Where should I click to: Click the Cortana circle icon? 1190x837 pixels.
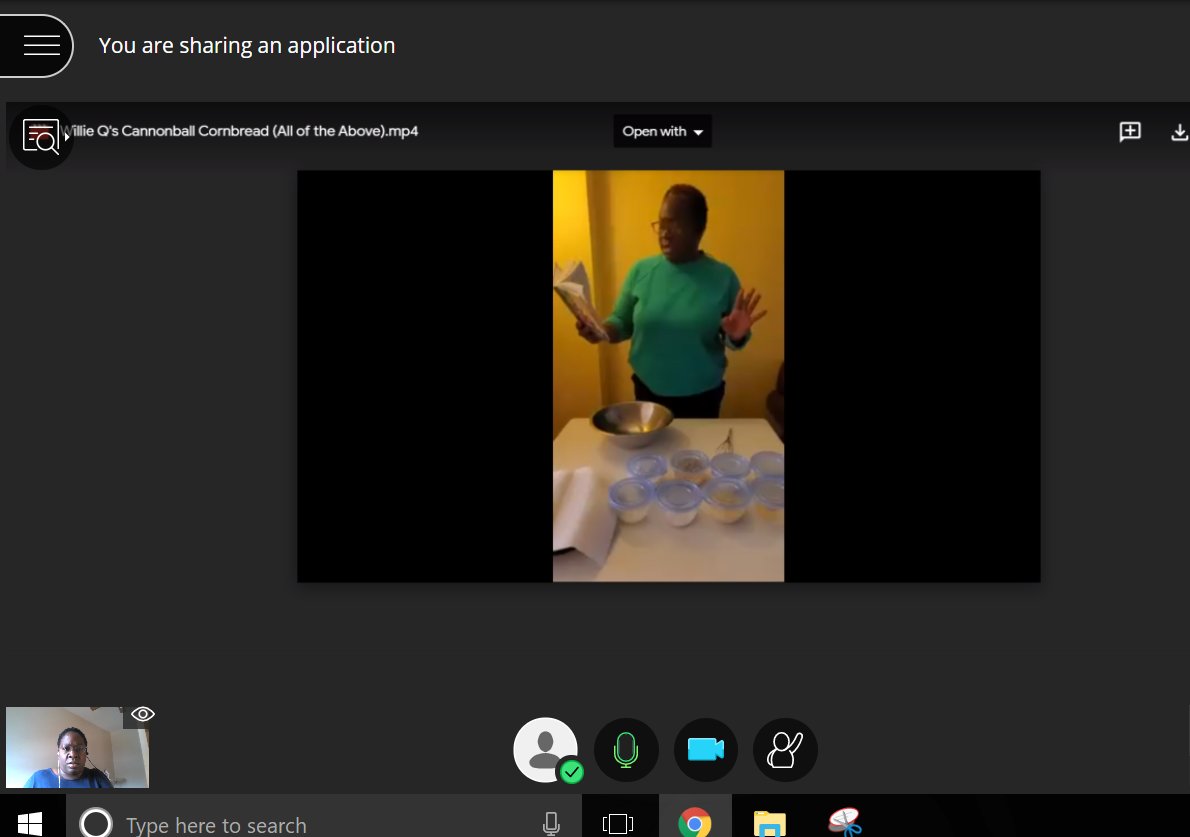coord(96,823)
